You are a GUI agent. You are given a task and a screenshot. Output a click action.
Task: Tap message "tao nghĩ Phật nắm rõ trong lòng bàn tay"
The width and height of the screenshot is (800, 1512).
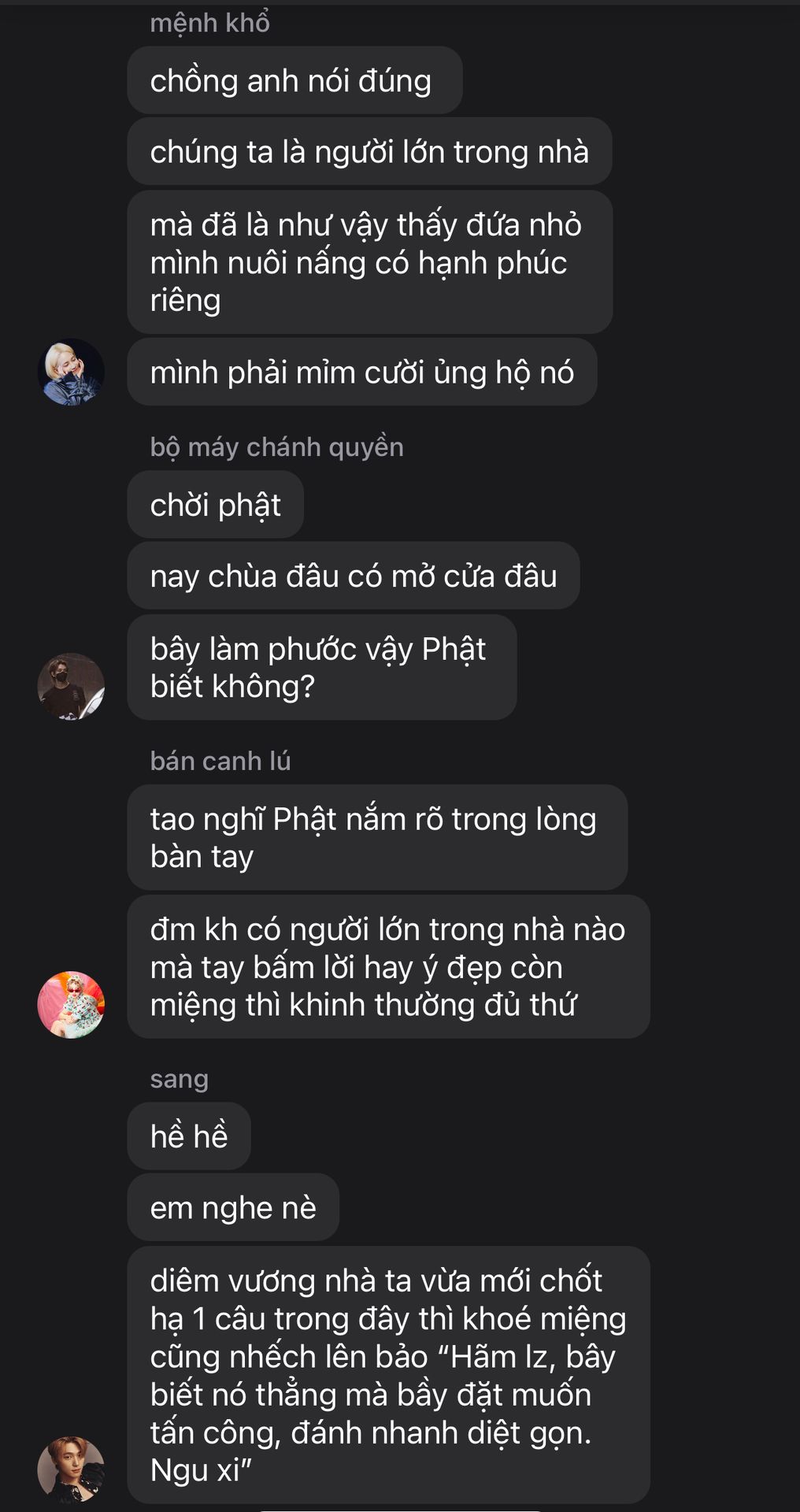point(377,837)
